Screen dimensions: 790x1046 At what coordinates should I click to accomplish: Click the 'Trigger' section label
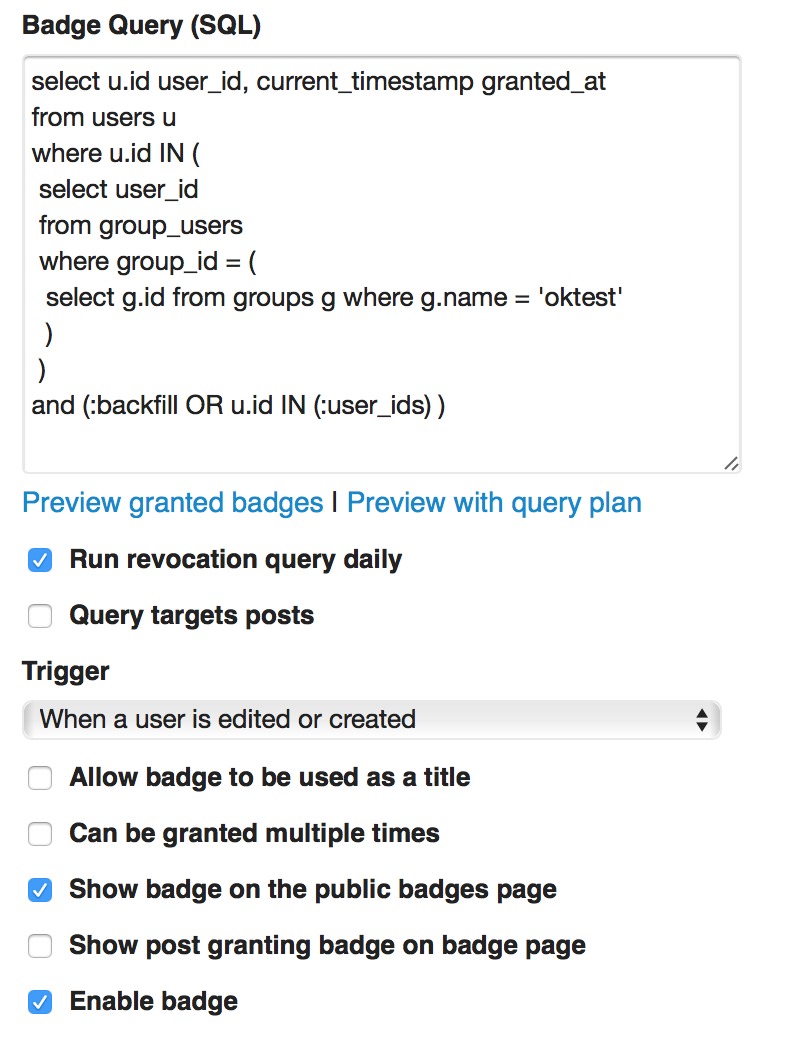(65, 671)
